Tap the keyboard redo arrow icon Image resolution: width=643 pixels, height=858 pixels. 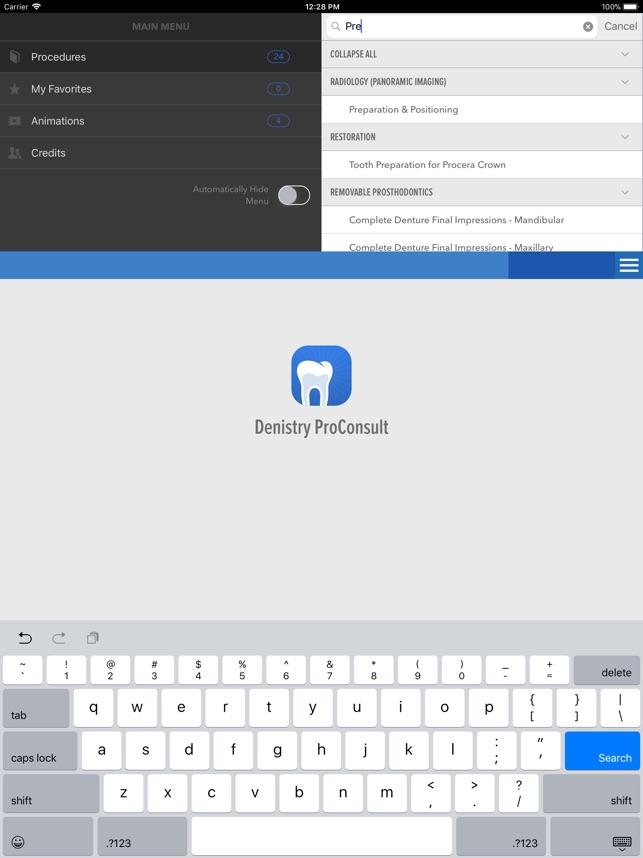click(x=59, y=638)
